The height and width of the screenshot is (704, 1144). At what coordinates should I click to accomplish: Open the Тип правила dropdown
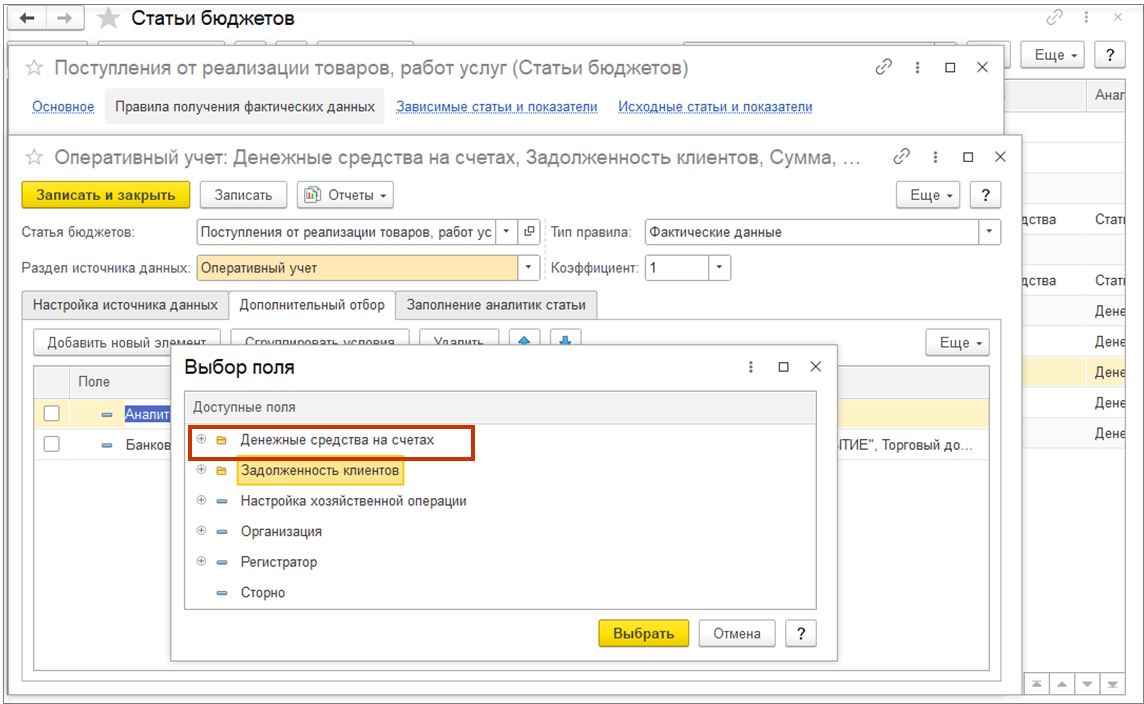[x=988, y=232]
